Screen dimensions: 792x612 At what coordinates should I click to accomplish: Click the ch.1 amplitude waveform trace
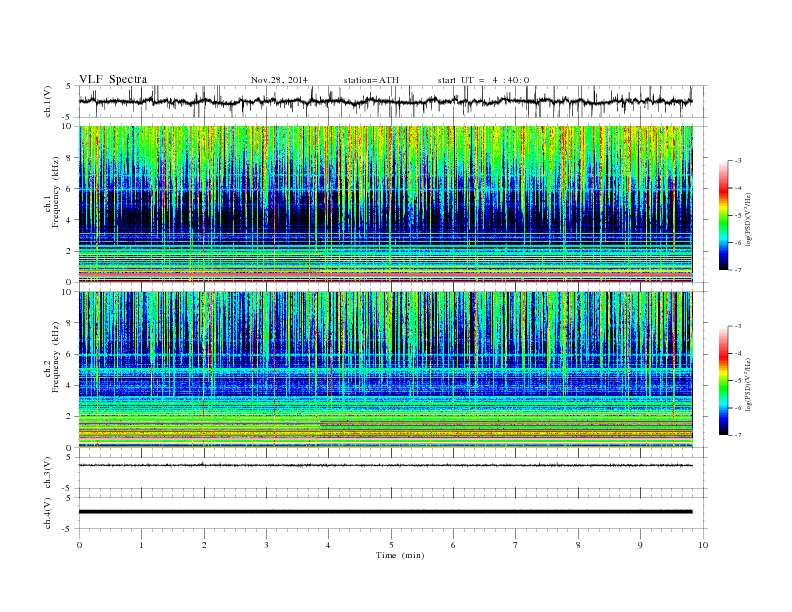(385, 101)
